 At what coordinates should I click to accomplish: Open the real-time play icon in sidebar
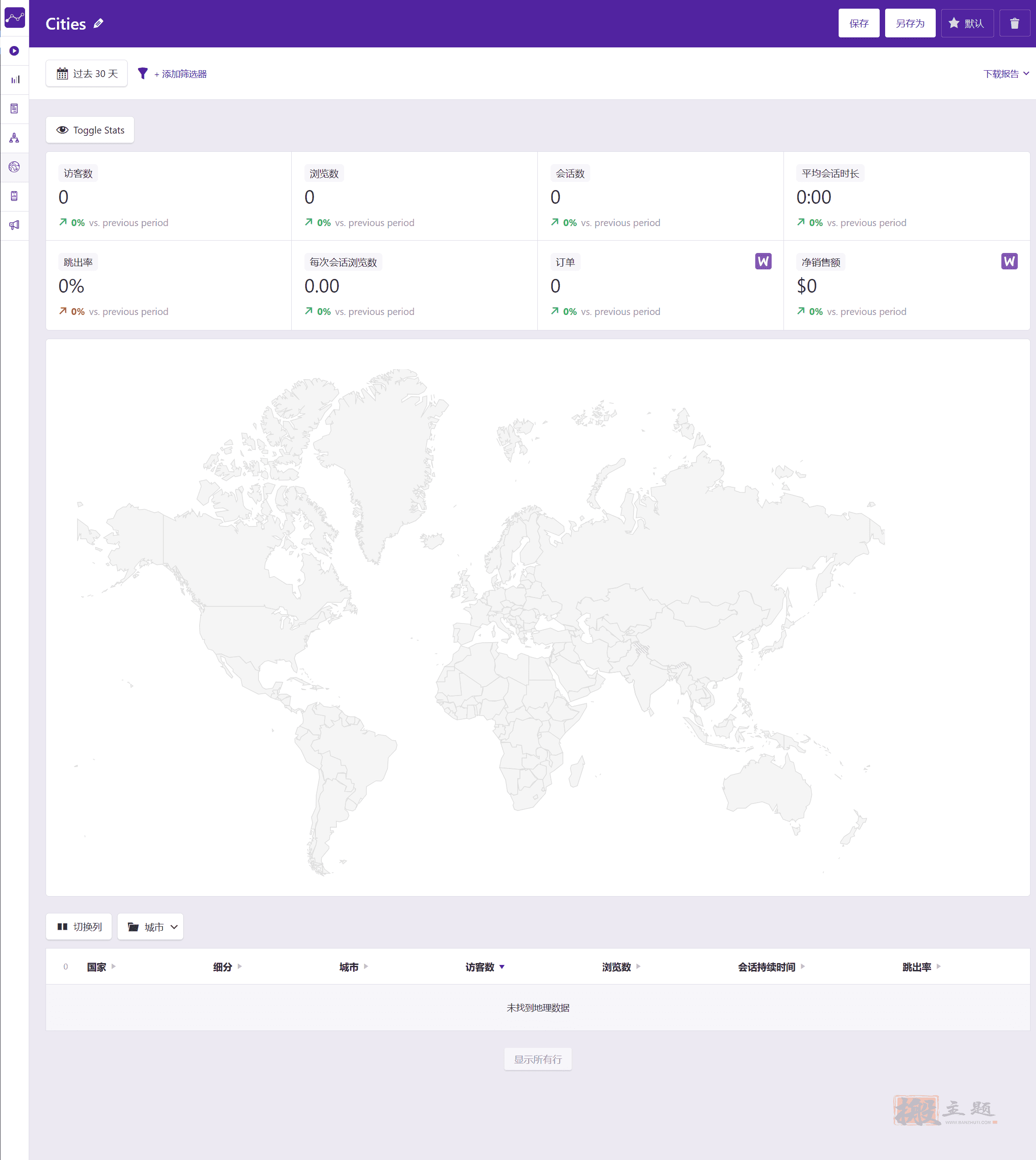[14, 51]
